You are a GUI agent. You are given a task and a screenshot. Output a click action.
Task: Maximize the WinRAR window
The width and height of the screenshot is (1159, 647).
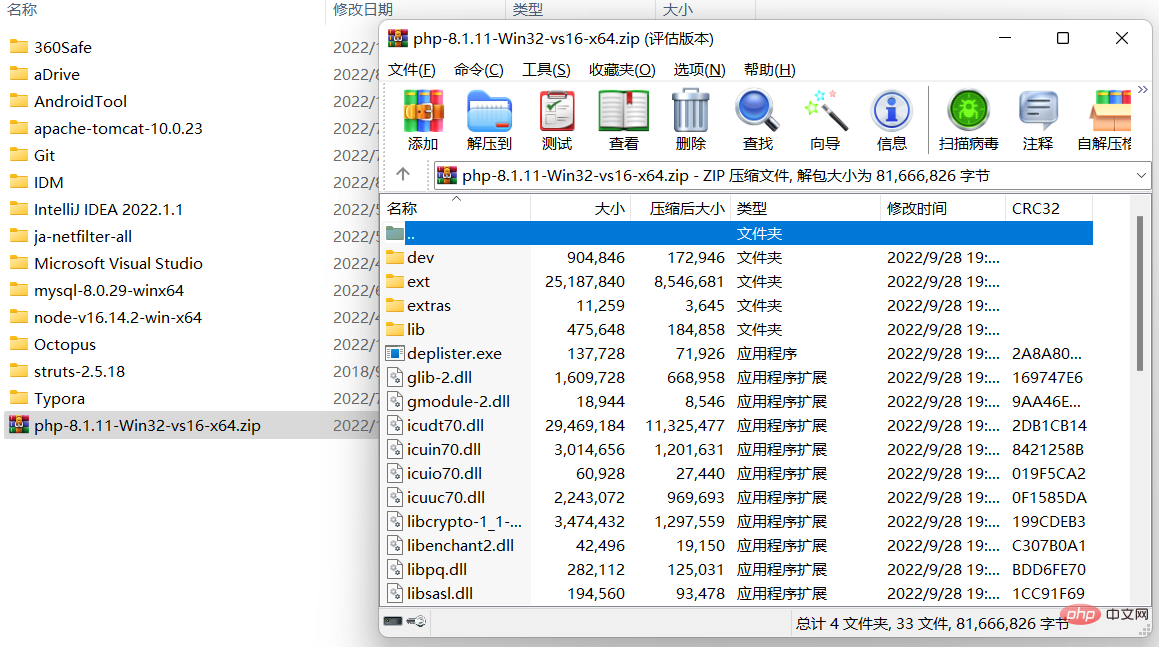click(1062, 38)
